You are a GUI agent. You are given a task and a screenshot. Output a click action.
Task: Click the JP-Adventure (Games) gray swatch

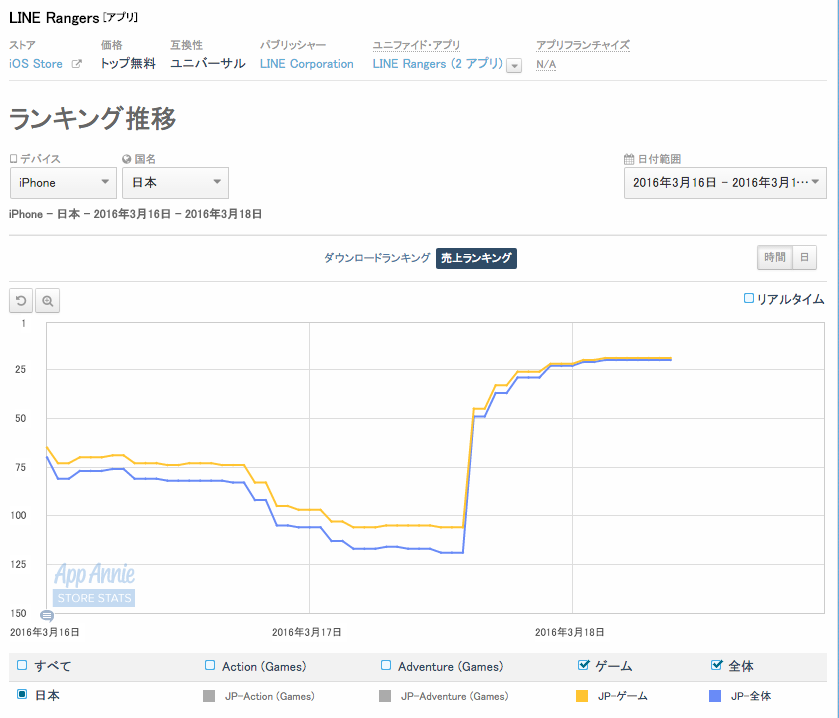click(x=385, y=696)
